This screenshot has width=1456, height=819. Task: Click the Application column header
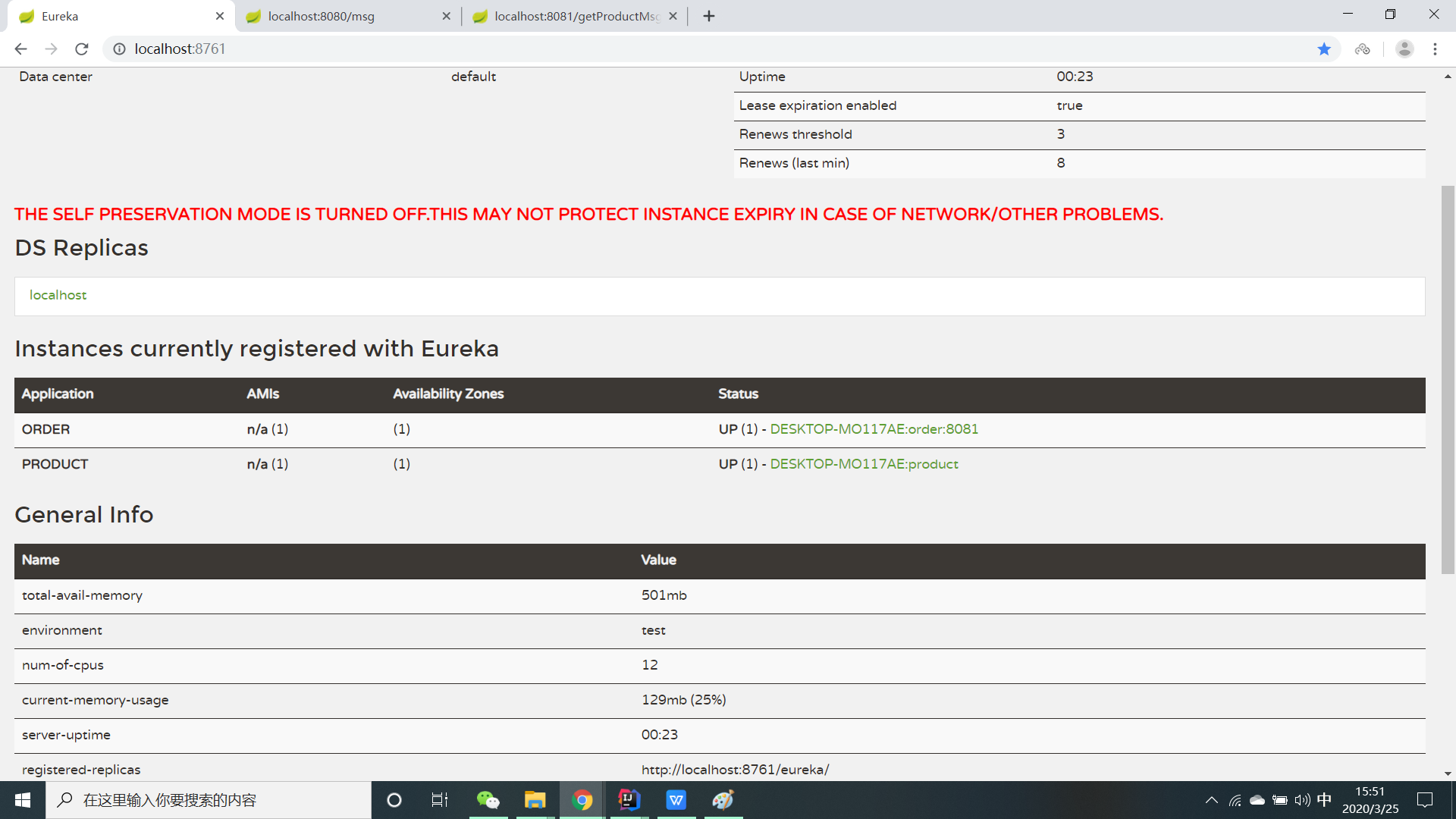(x=58, y=394)
